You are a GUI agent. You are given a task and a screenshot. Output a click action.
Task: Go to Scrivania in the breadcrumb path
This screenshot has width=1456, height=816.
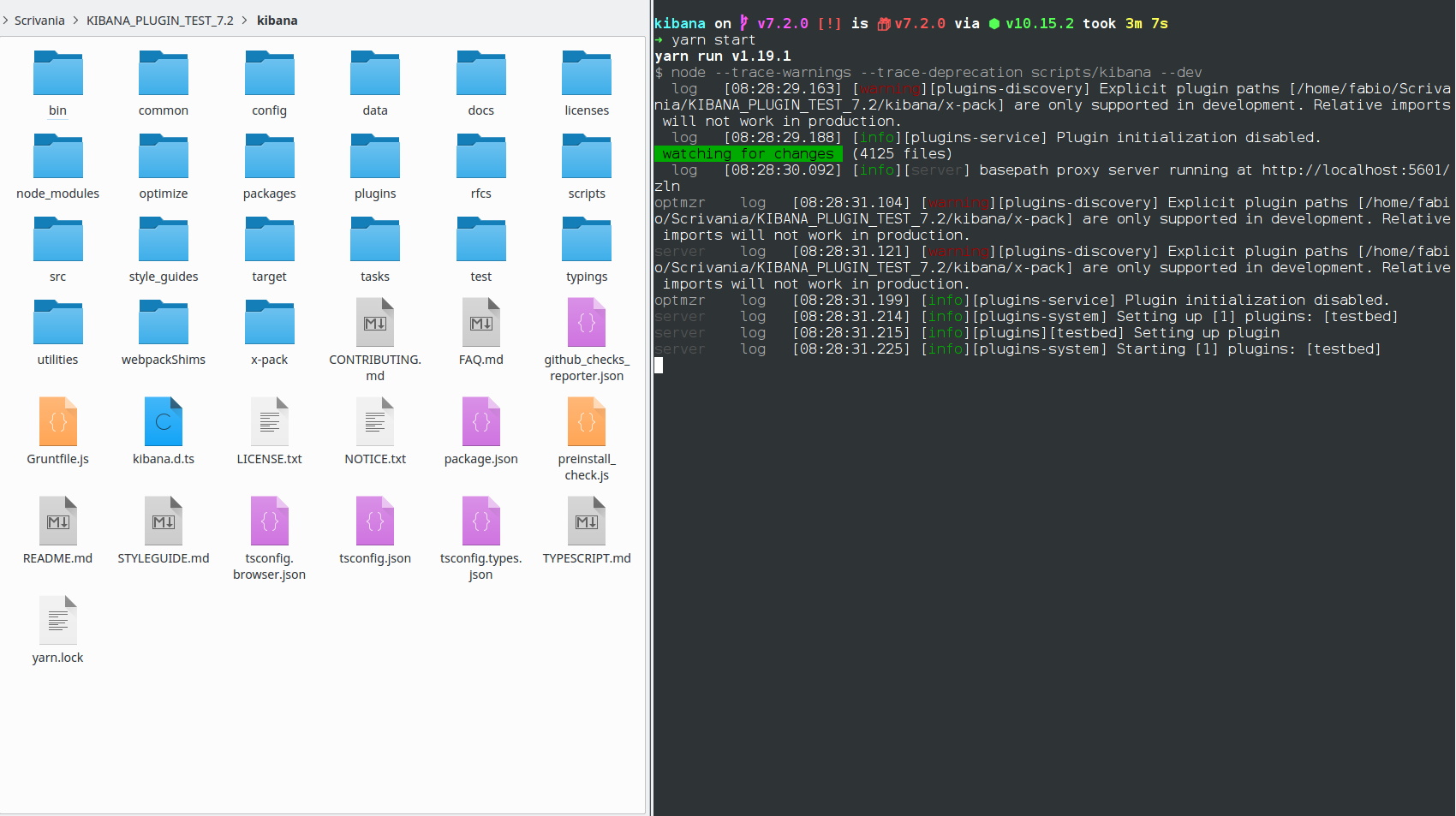[39, 21]
